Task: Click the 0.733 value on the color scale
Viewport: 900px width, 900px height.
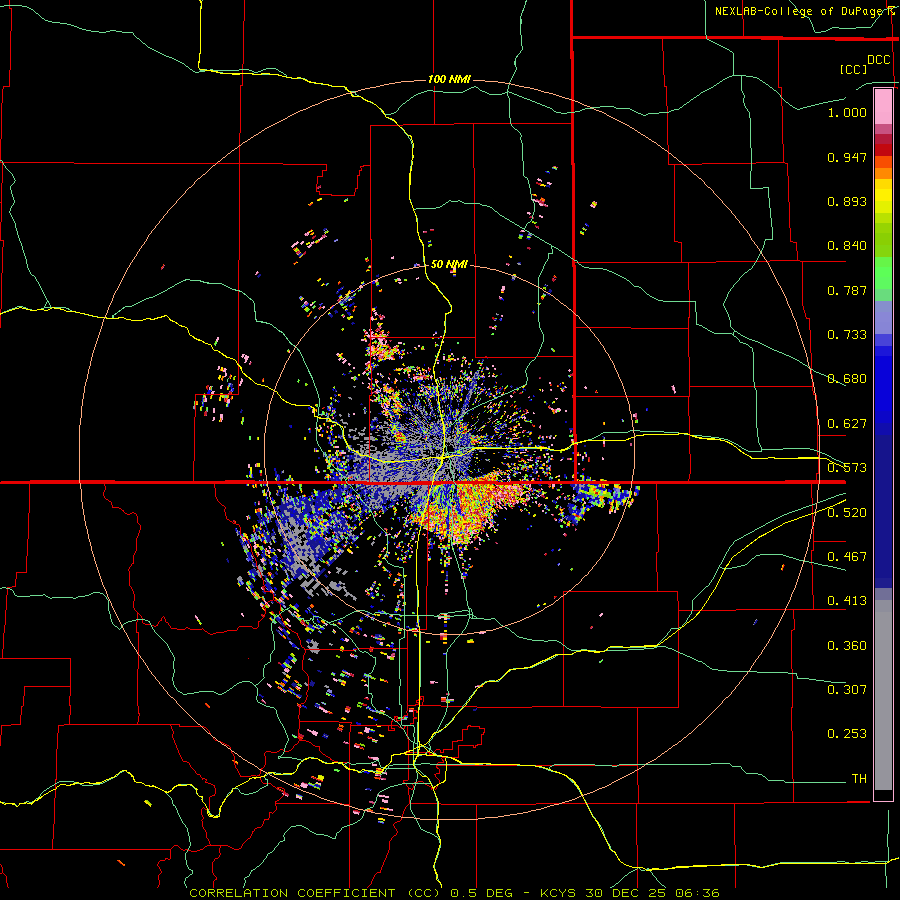Action: 847,335
